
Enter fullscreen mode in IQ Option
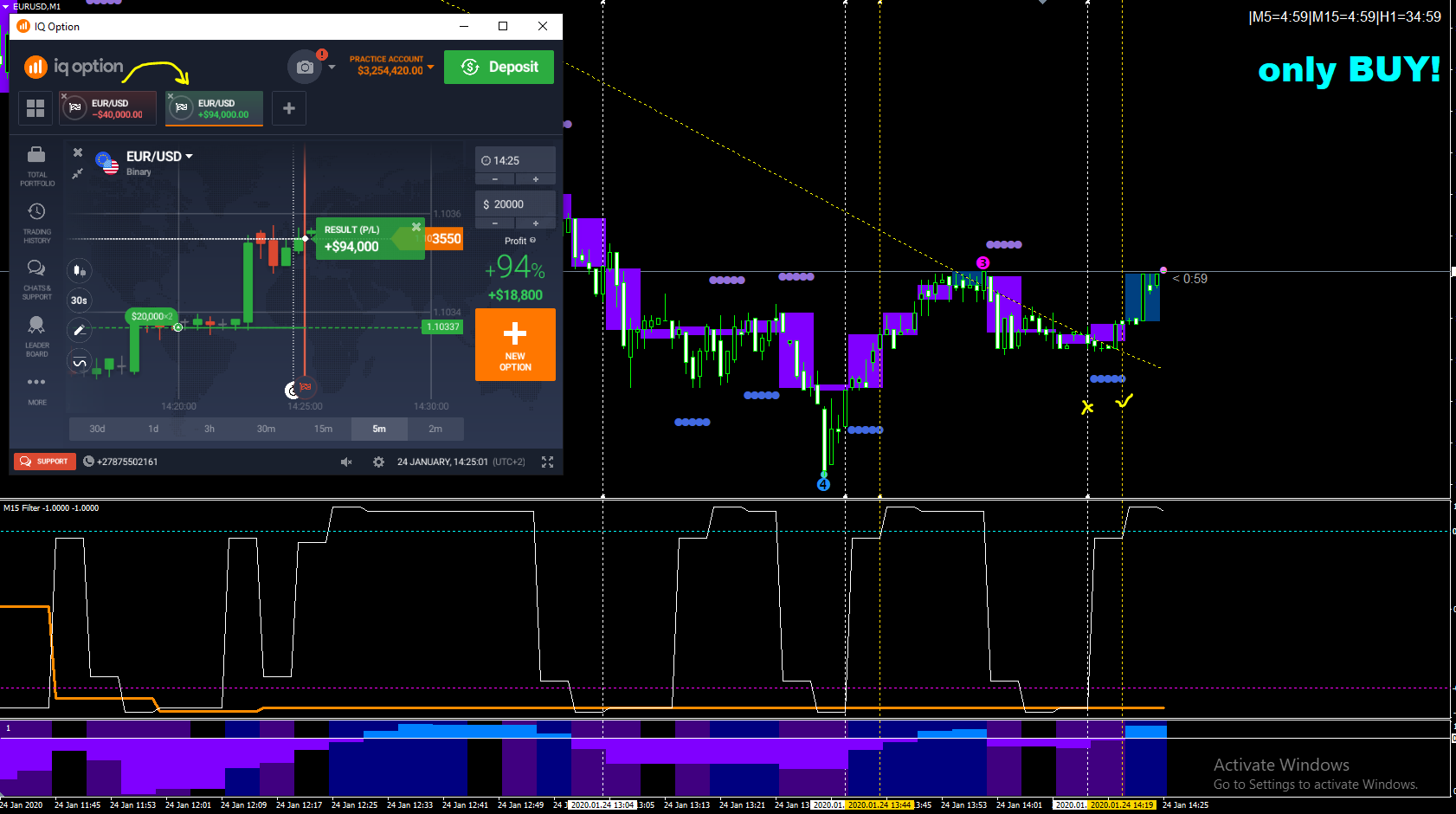click(547, 462)
